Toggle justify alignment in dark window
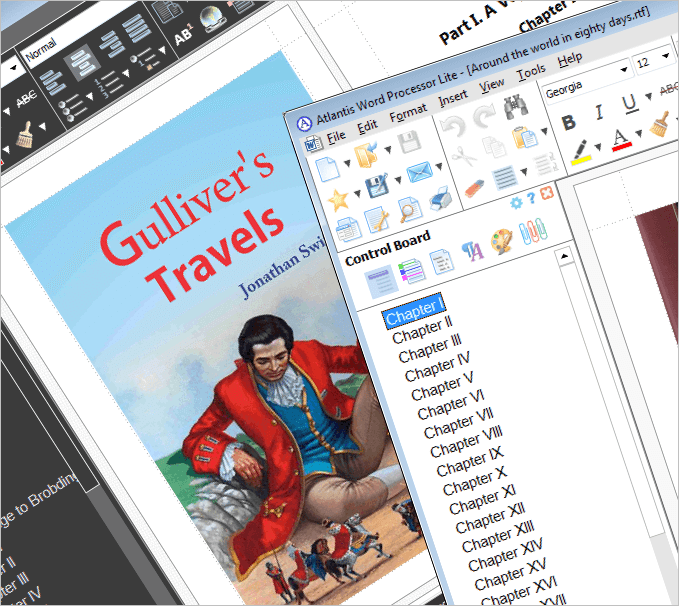The image size is (679, 606). point(137,29)
